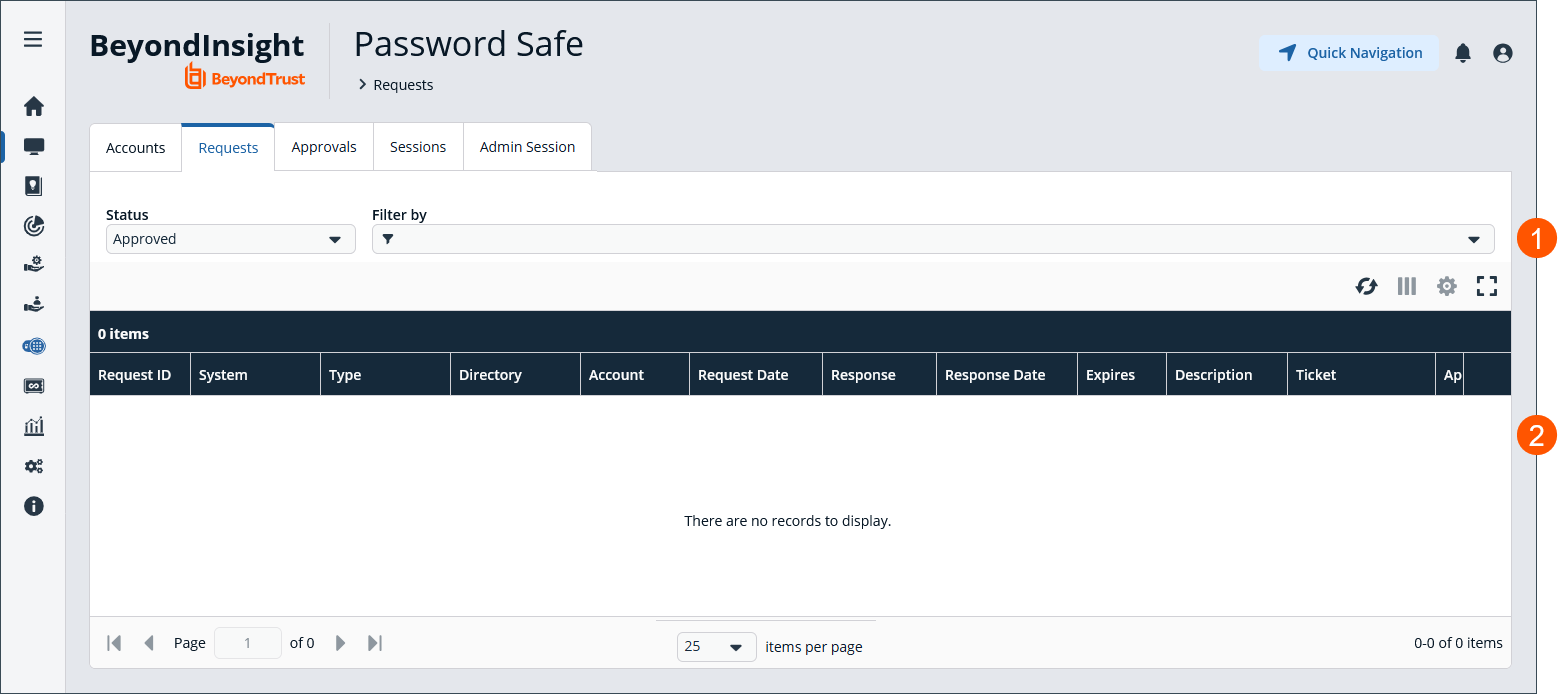
Task: Switch to the Approvals tab
Action: (323, 146)
